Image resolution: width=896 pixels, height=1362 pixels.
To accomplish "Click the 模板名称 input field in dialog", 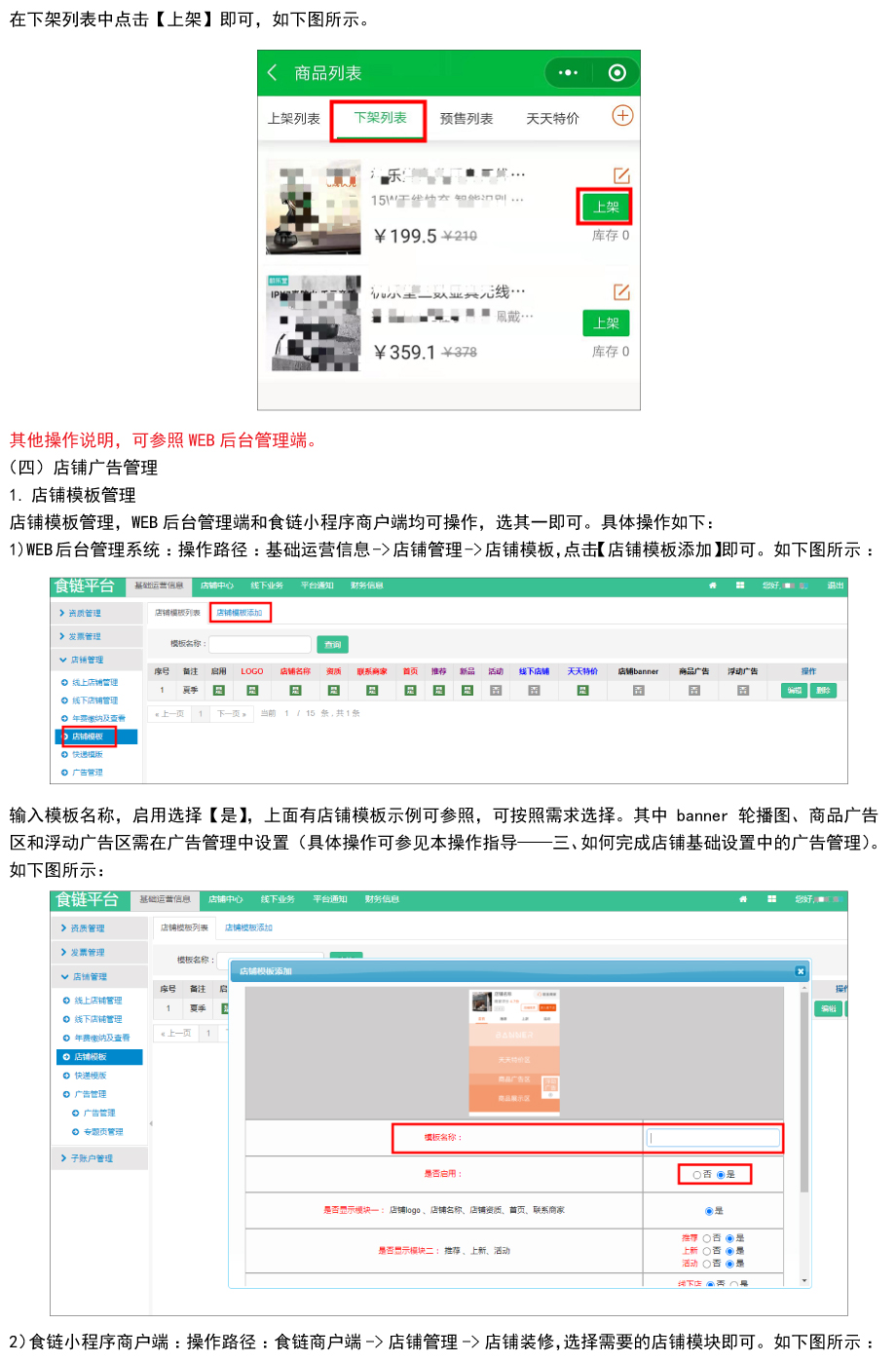I will (714, 1138).
